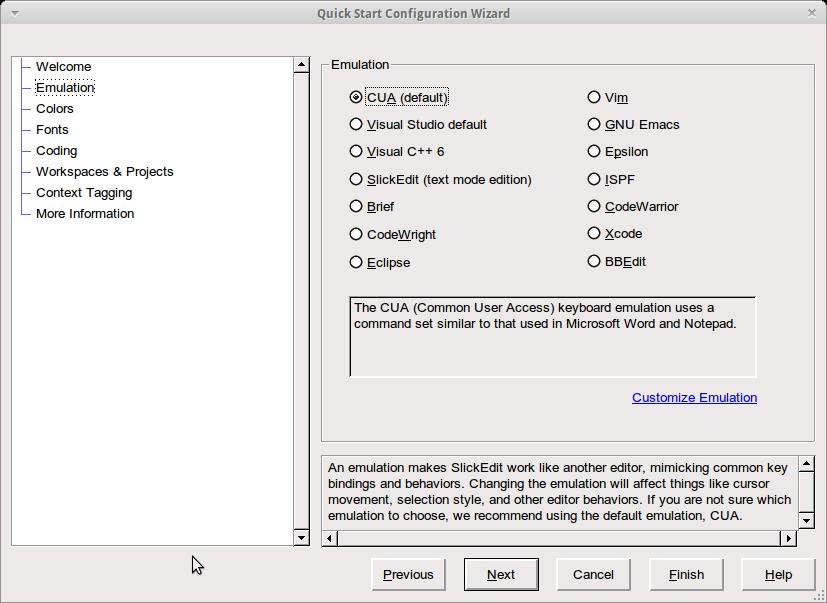Choose Visual Studio default emulation
This screenshot has width=827, height=603.
(356, 124)
